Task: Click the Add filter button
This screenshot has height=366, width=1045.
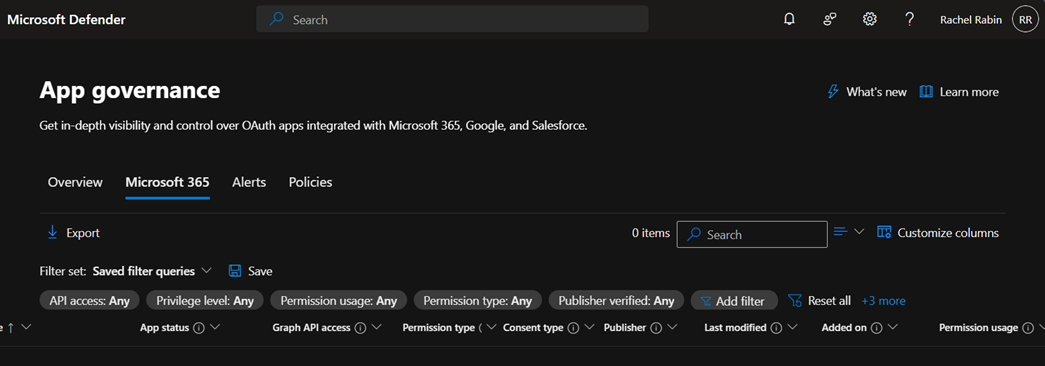Action: (x=734, y=301)
